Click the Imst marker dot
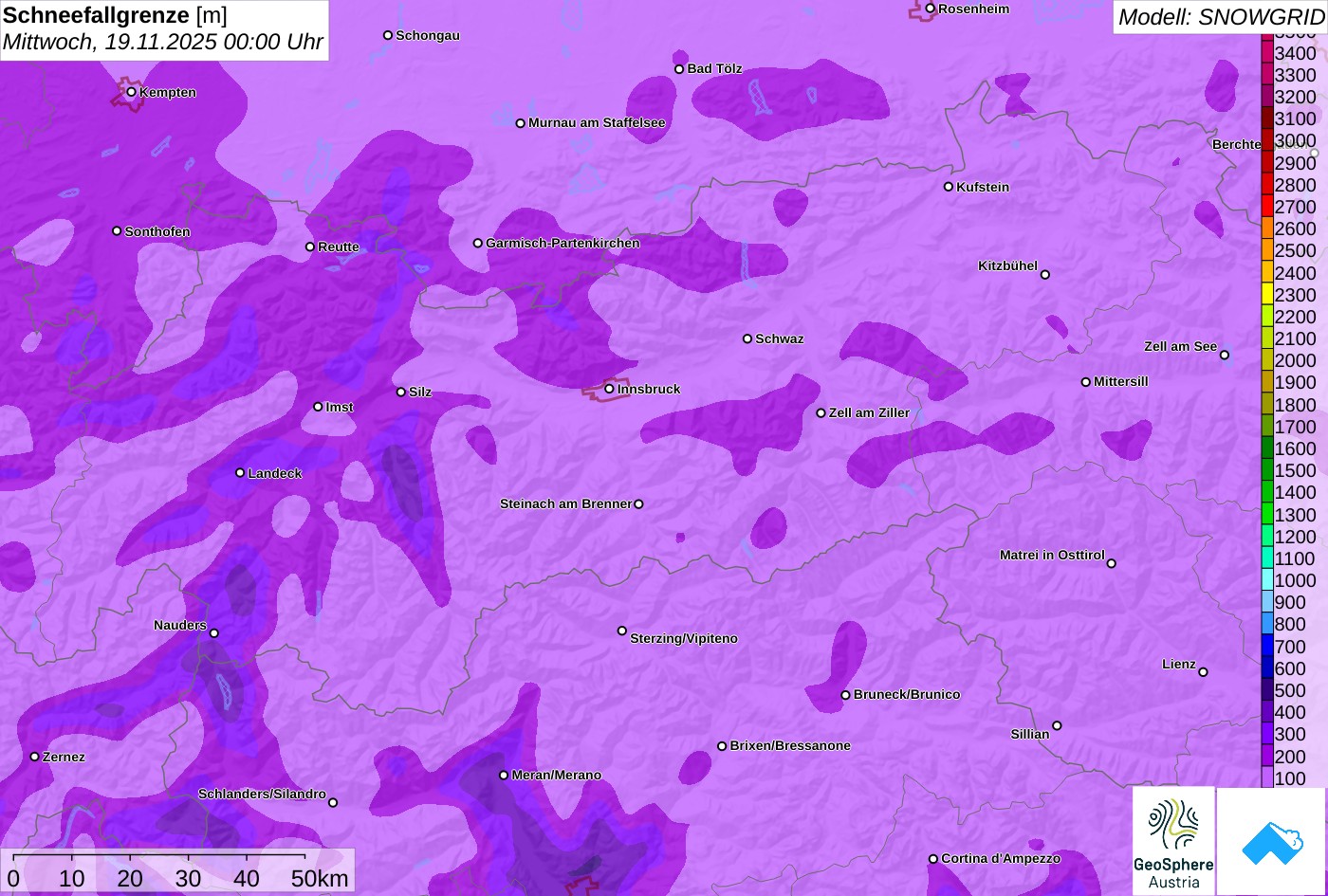 (318, 407)
